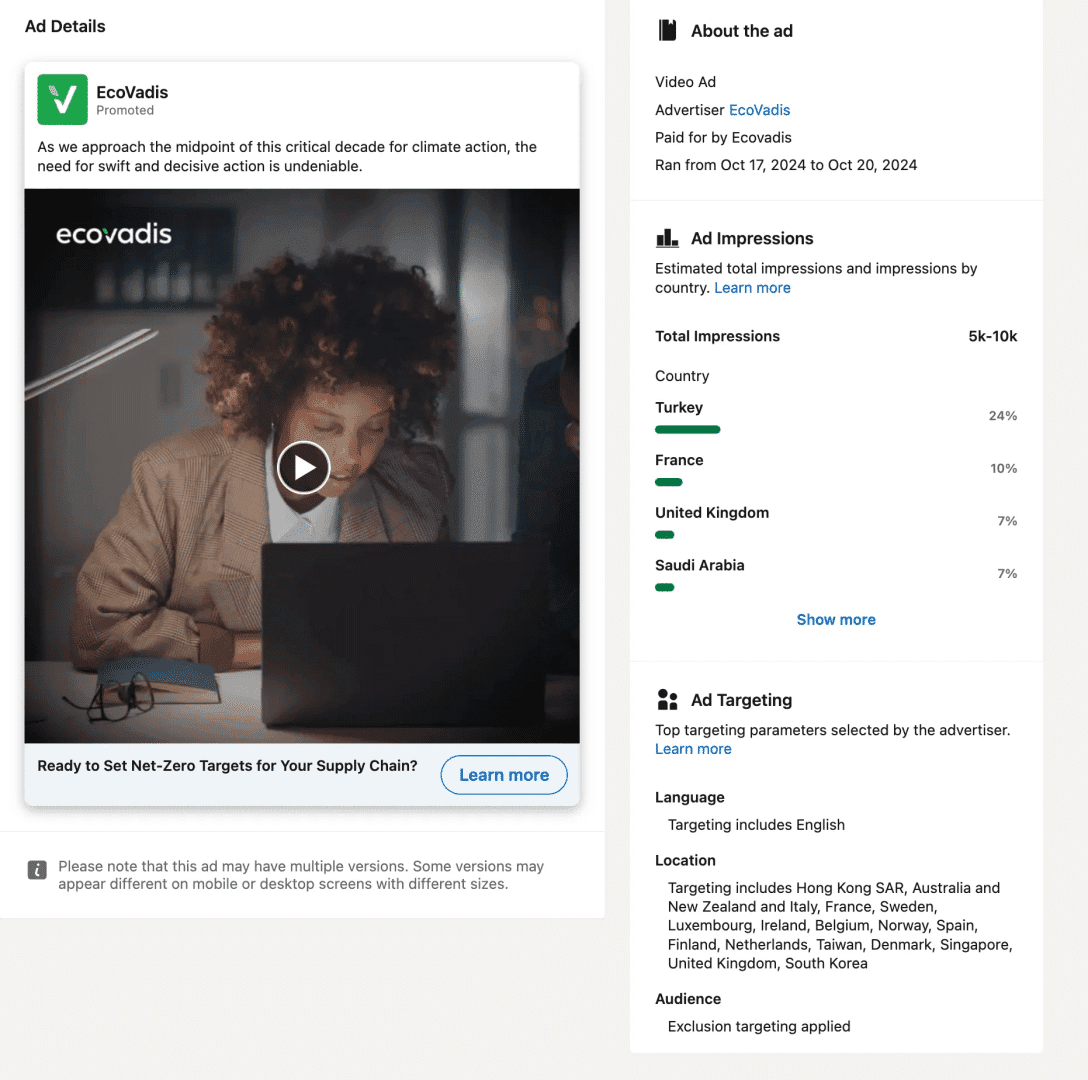Click the Ad Details heading
The width and height of the screenshot is (1088, 1080).
65,26
